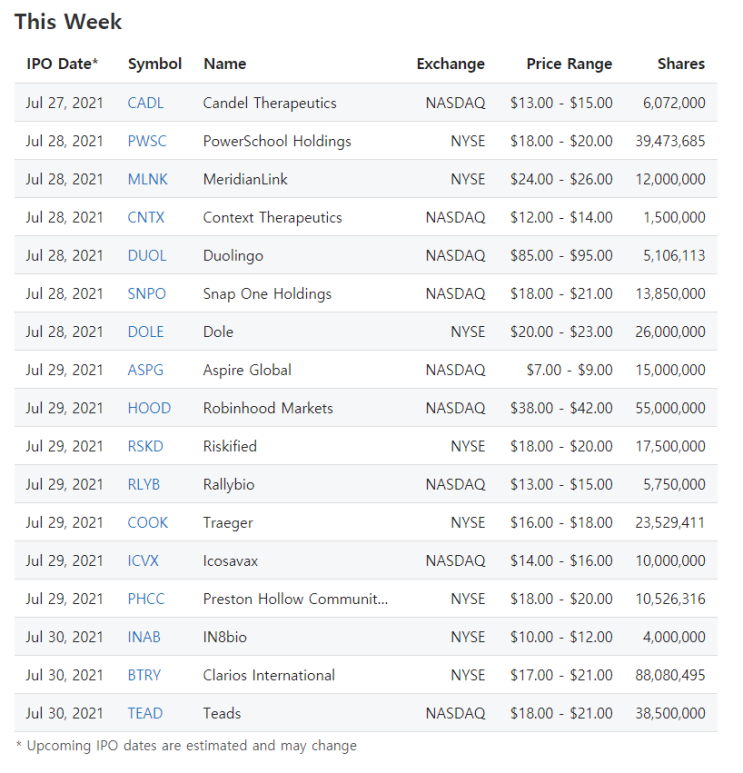
Task: Click the IPO Date column header
Action: (62, 64)
